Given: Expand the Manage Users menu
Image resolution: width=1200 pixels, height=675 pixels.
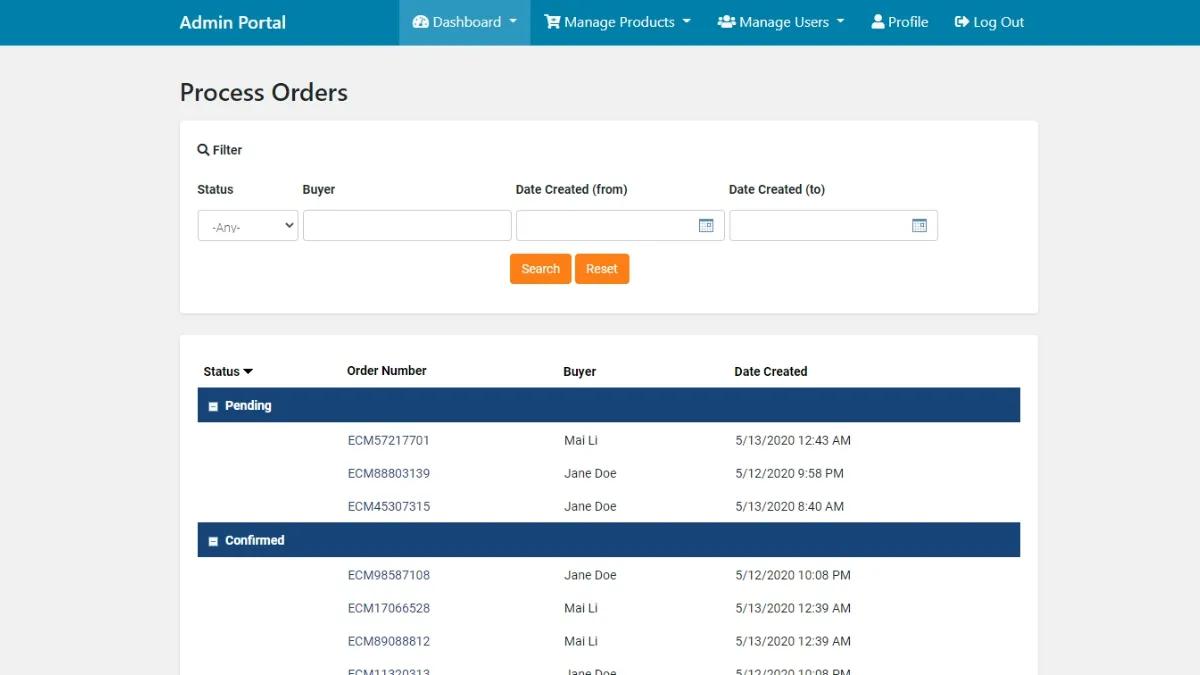Looking at the screenshot, I should (781, 22).
